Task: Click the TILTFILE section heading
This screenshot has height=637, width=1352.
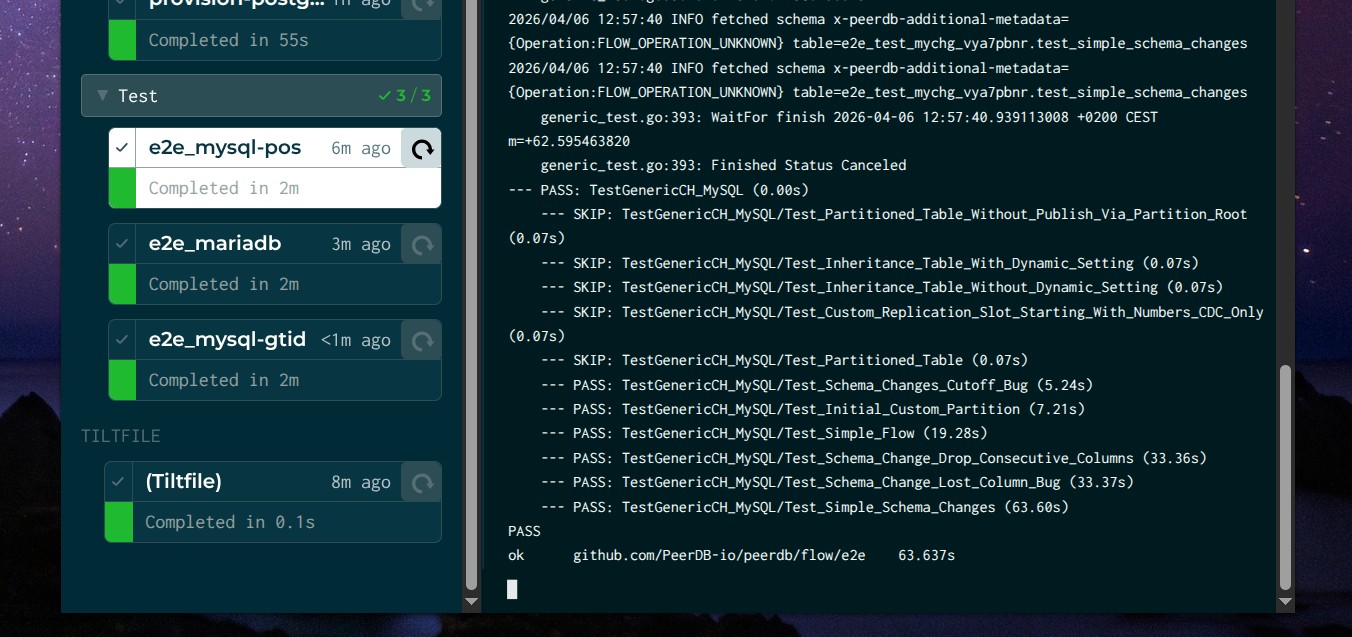Action: (121, 436)
